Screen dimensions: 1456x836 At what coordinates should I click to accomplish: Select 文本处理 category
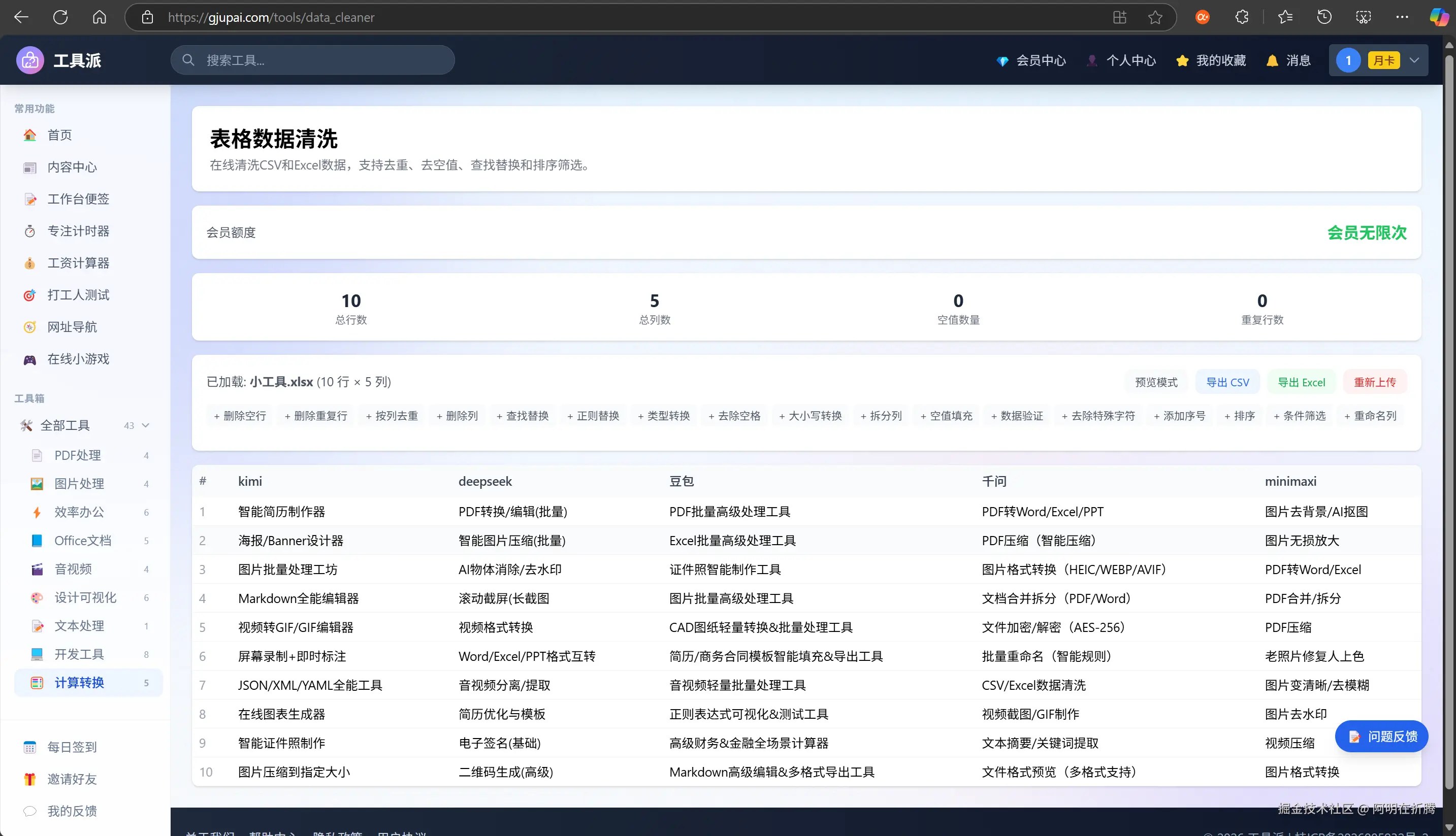coord(89,626)
